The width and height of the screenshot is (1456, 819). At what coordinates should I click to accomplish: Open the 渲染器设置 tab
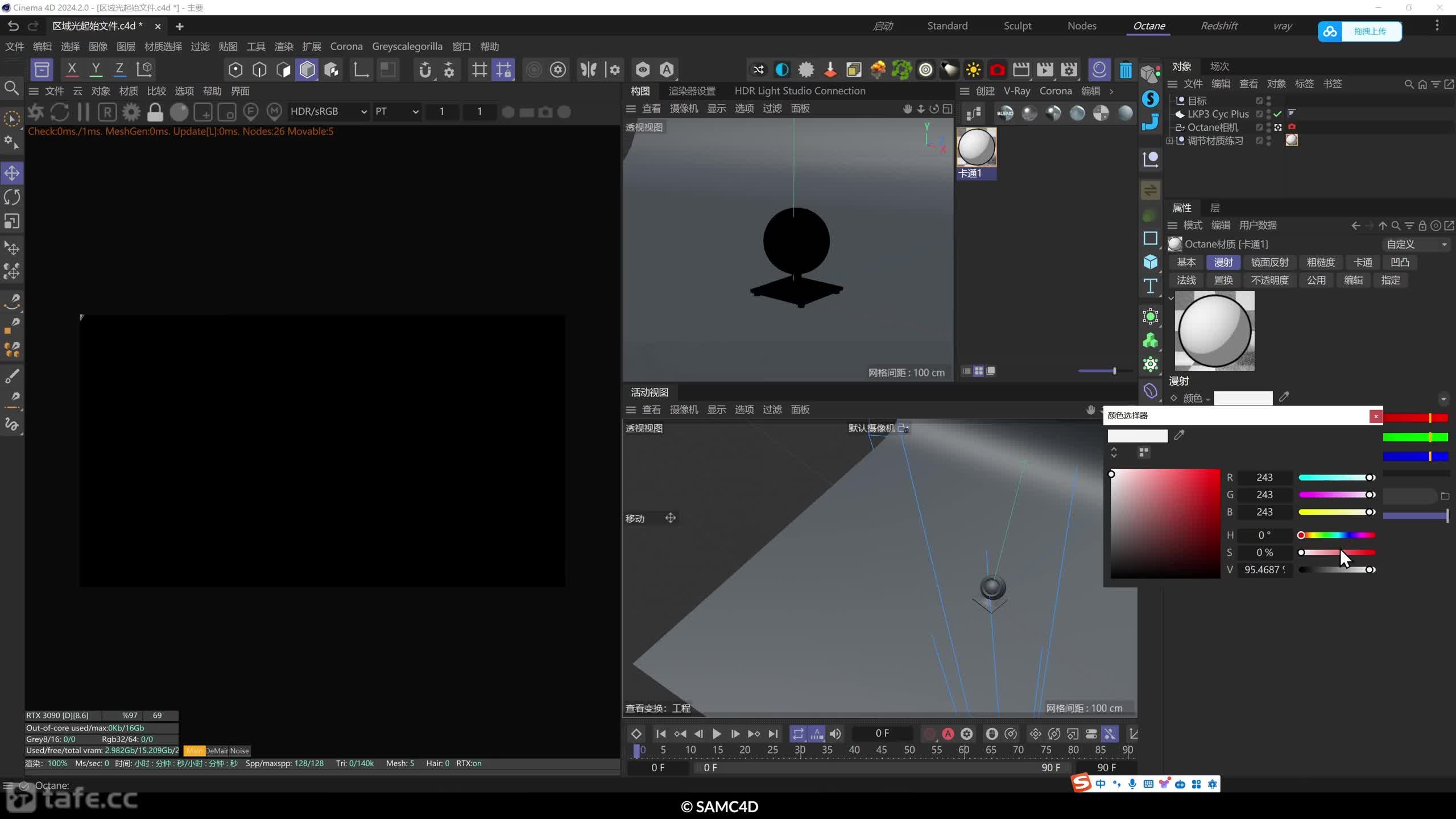[x=692, y=91]
